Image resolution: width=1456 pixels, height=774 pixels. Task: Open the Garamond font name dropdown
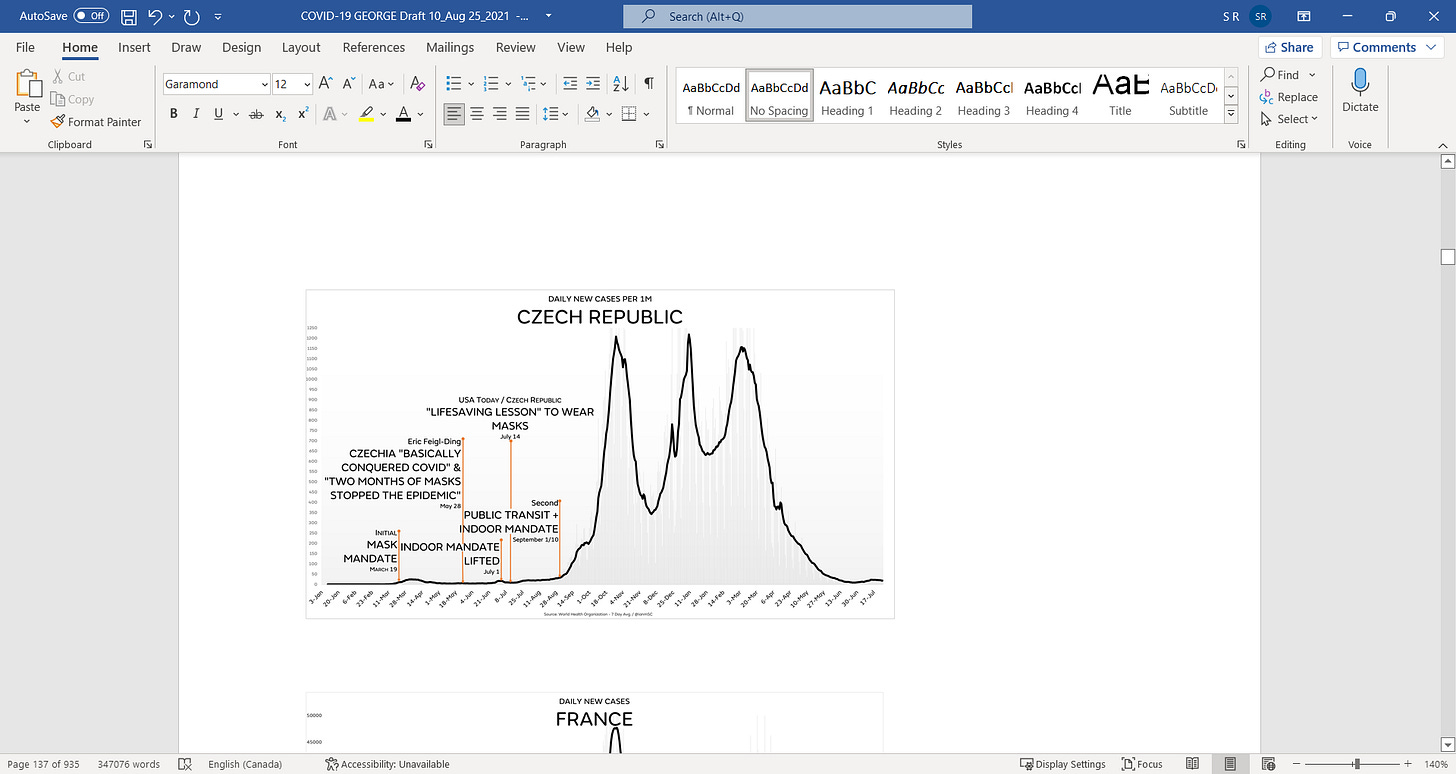[265, 85]
